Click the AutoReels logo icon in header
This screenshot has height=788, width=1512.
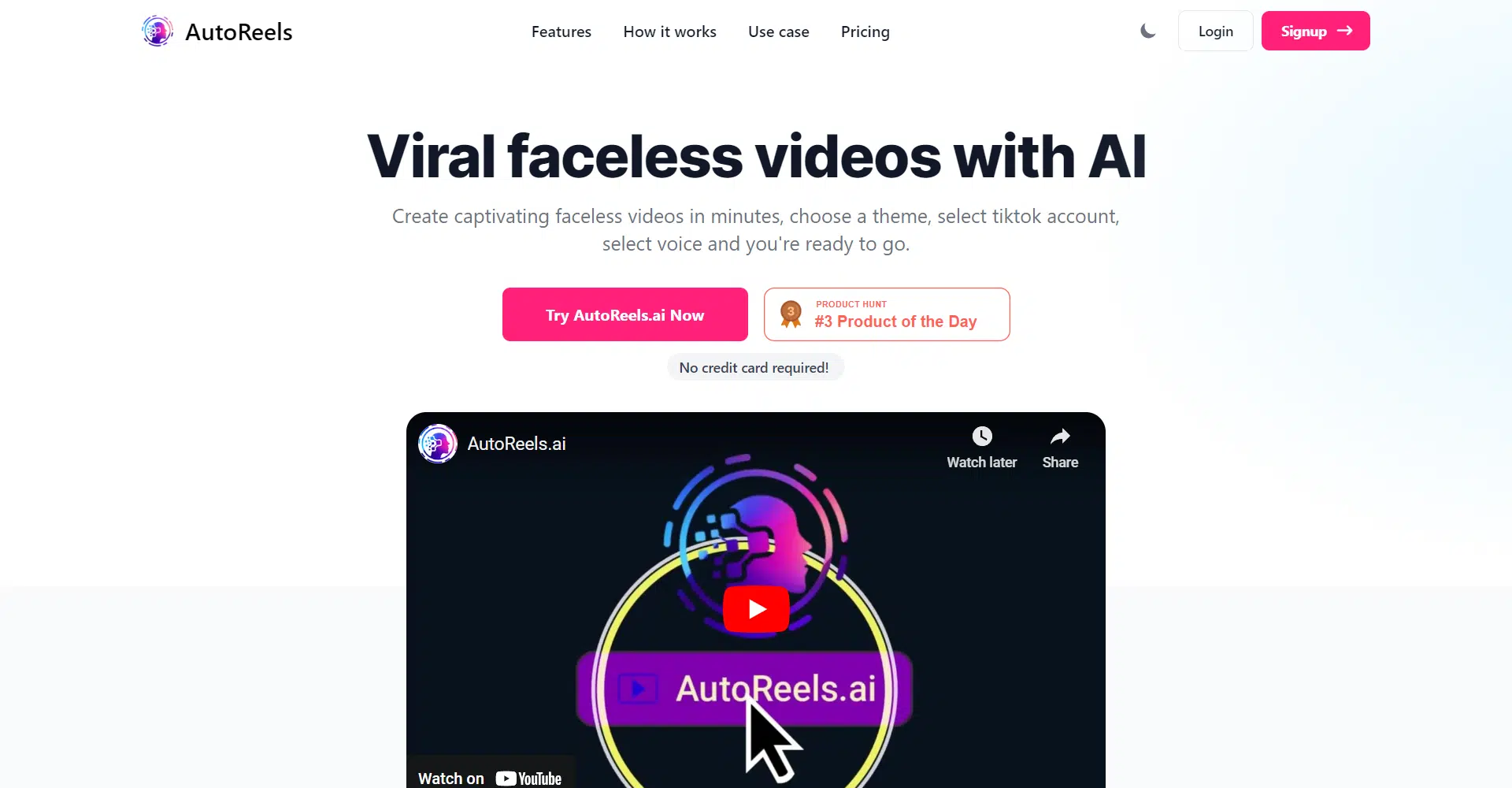[x=157, y=32]
